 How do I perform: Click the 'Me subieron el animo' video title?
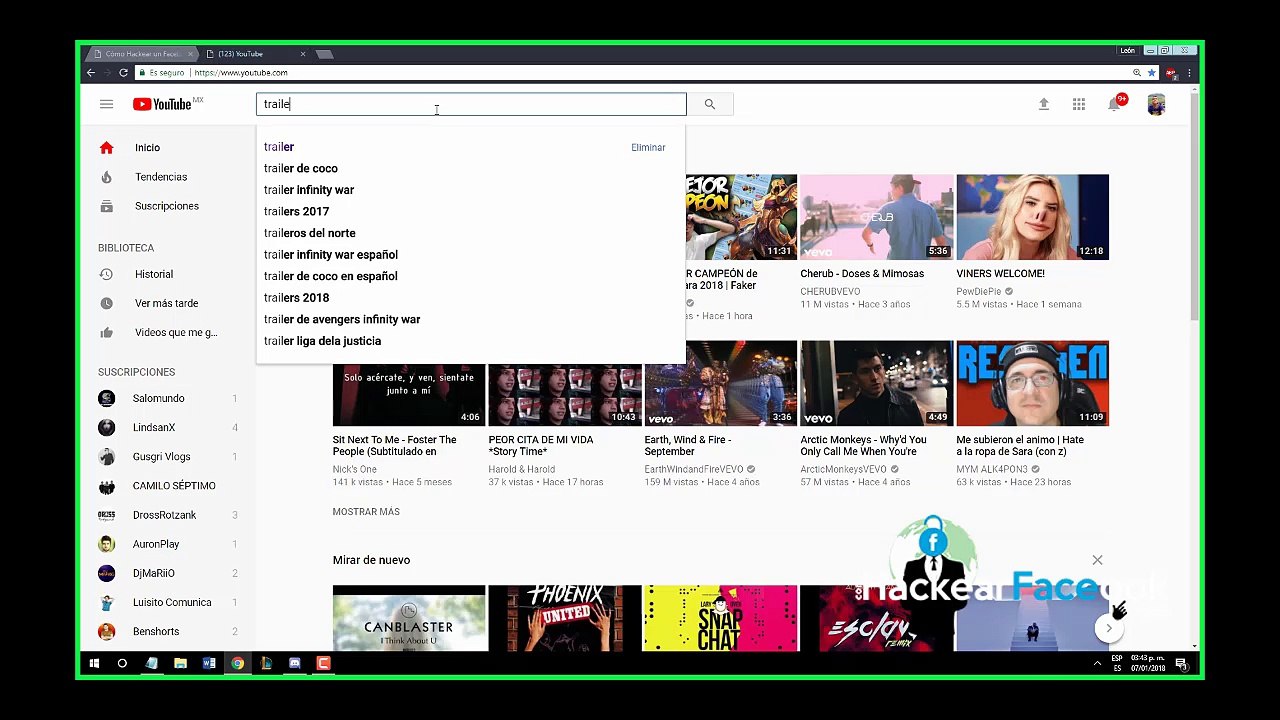pyautogui.click(x=1020, y=446)
